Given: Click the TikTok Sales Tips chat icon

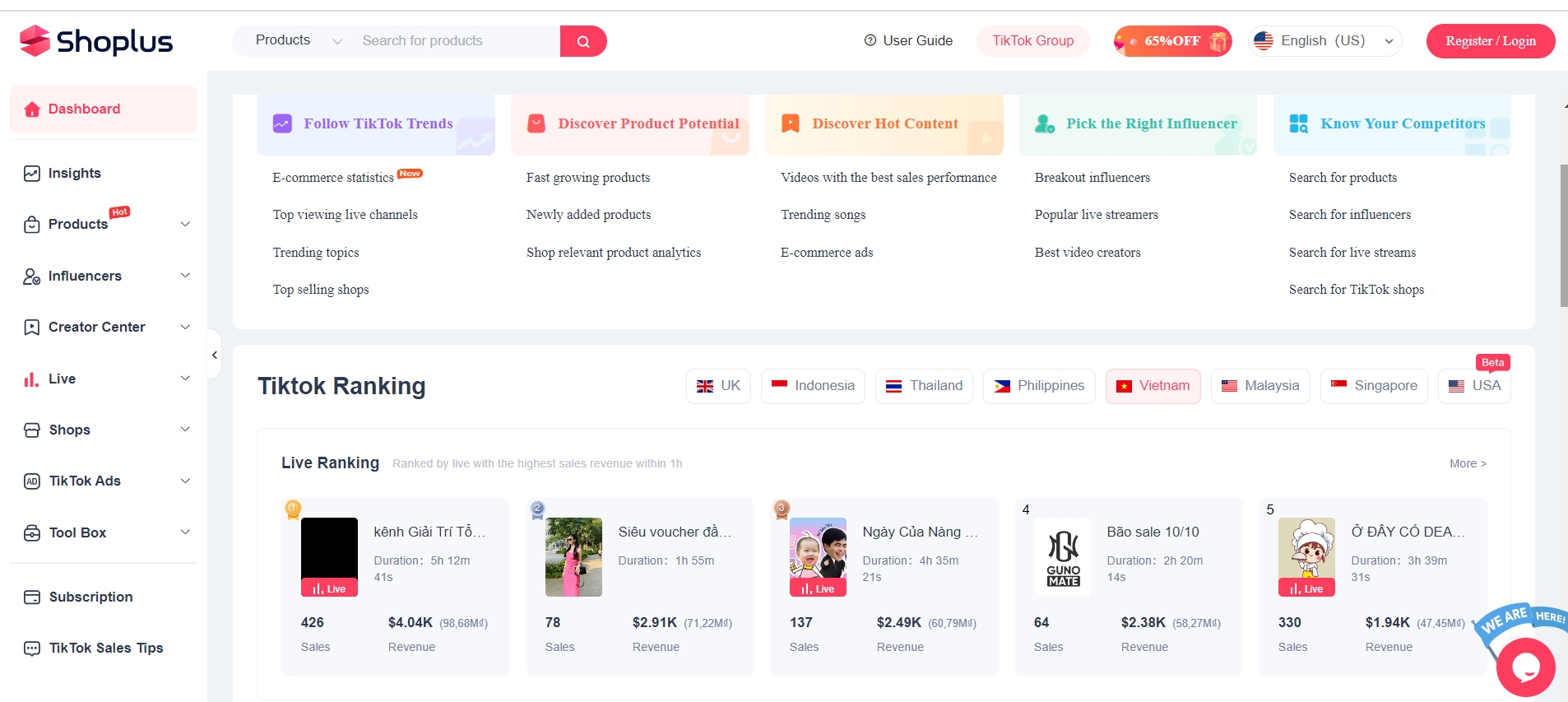Looking at the screenshot, I should pyautogui.click(x=32, y=649).
